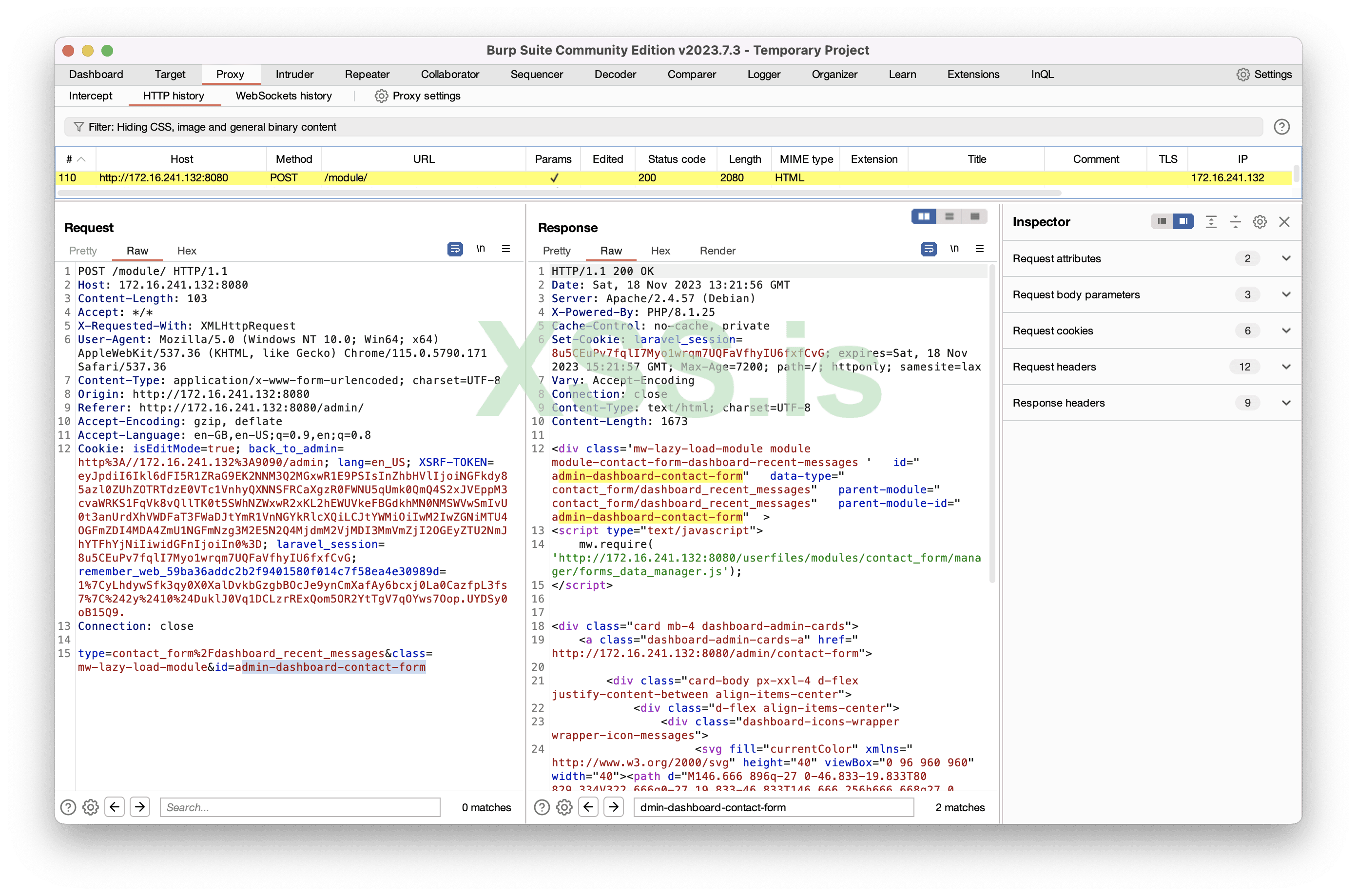1357x896 pixels.
Task: Open Response search settings gear
Action: (564, 807)
